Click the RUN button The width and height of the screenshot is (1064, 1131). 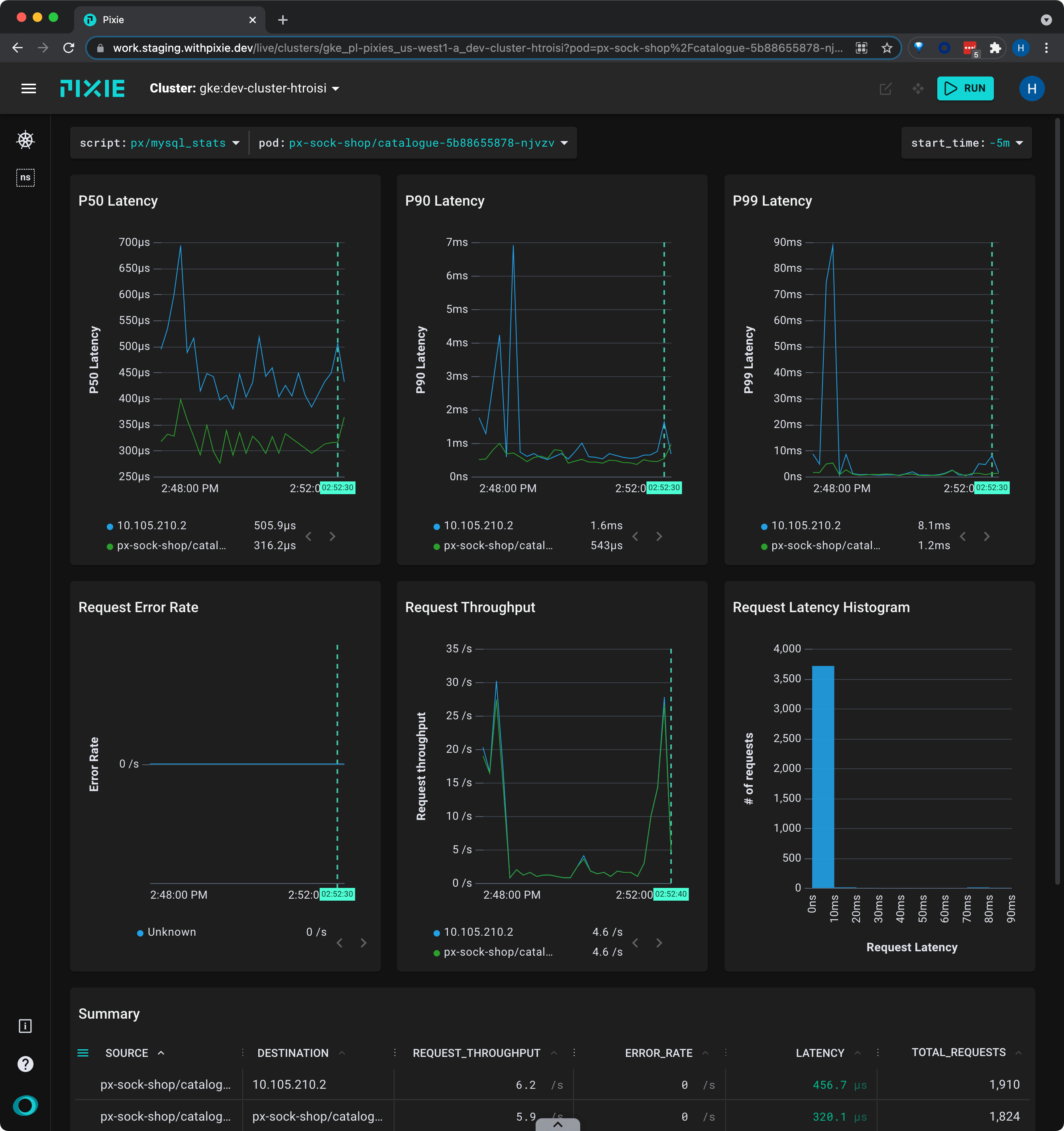point(965,89)
